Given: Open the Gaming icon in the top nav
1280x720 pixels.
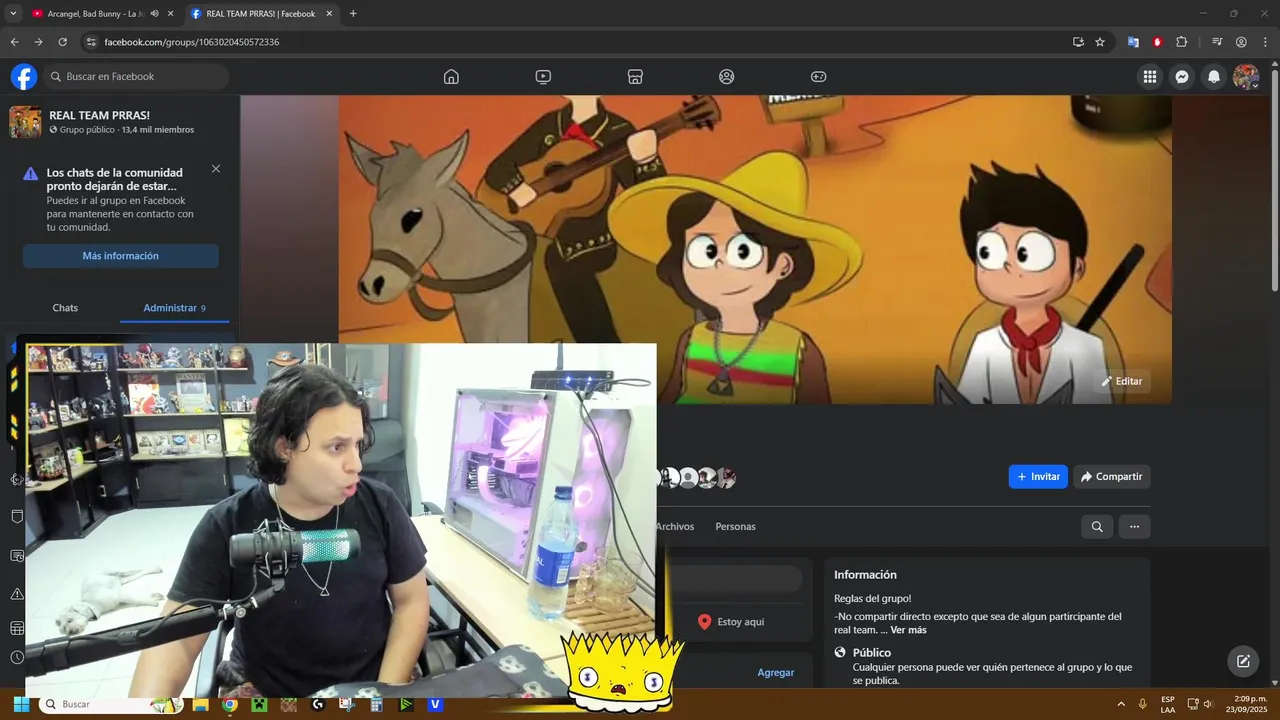Looking at the screenshot, I should tap(818, 77).
